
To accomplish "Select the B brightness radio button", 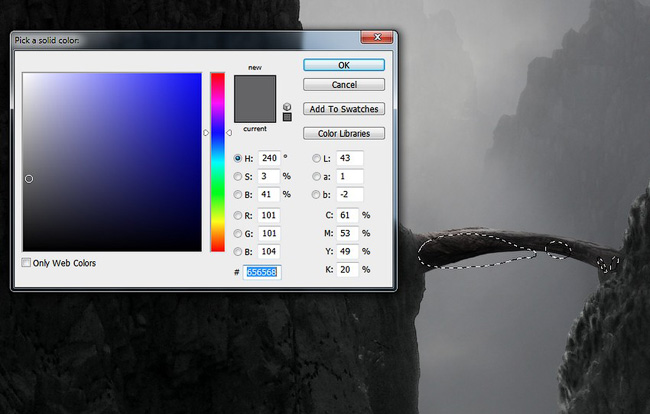I will pos(238,194).
